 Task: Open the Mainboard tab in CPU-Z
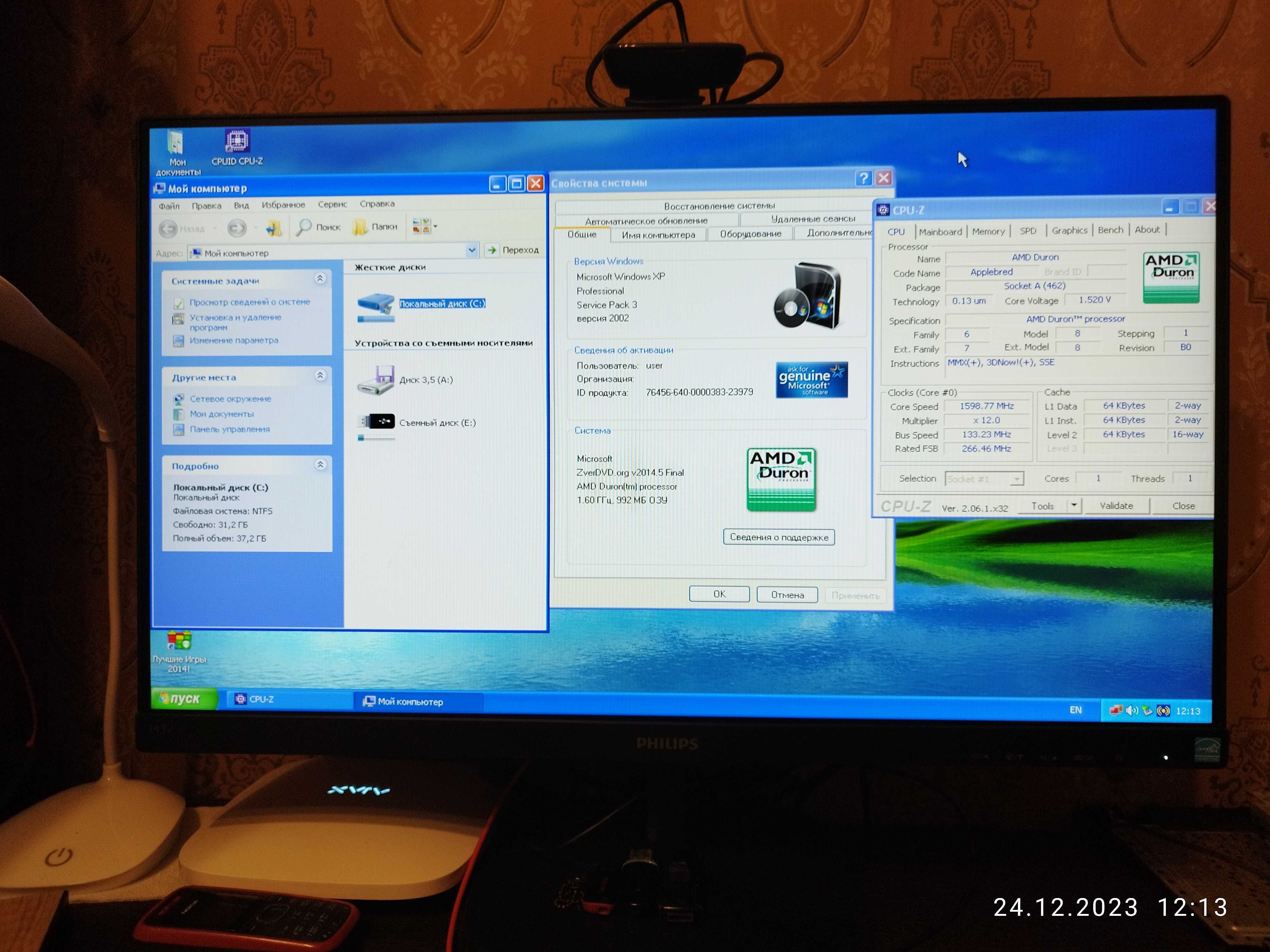pos(940,232)
